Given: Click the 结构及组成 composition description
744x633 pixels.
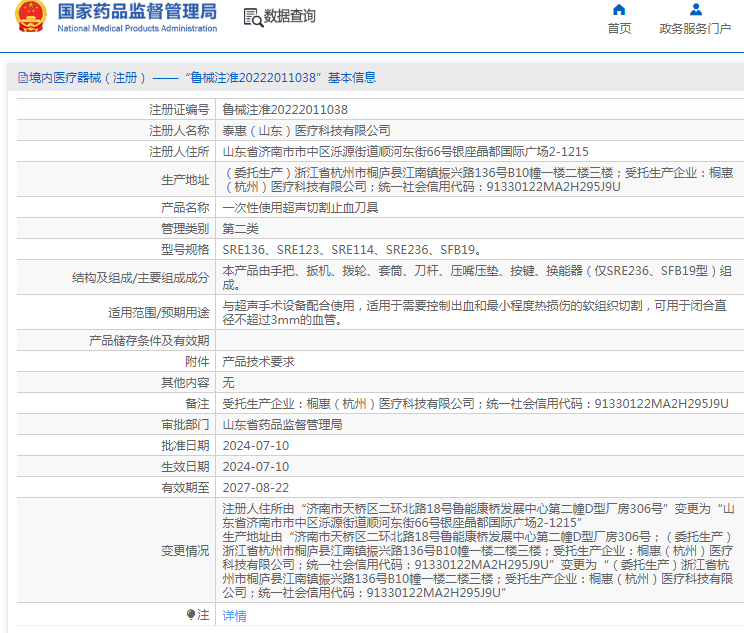Looking at the screenshot, I should click(x=477, y=278).
